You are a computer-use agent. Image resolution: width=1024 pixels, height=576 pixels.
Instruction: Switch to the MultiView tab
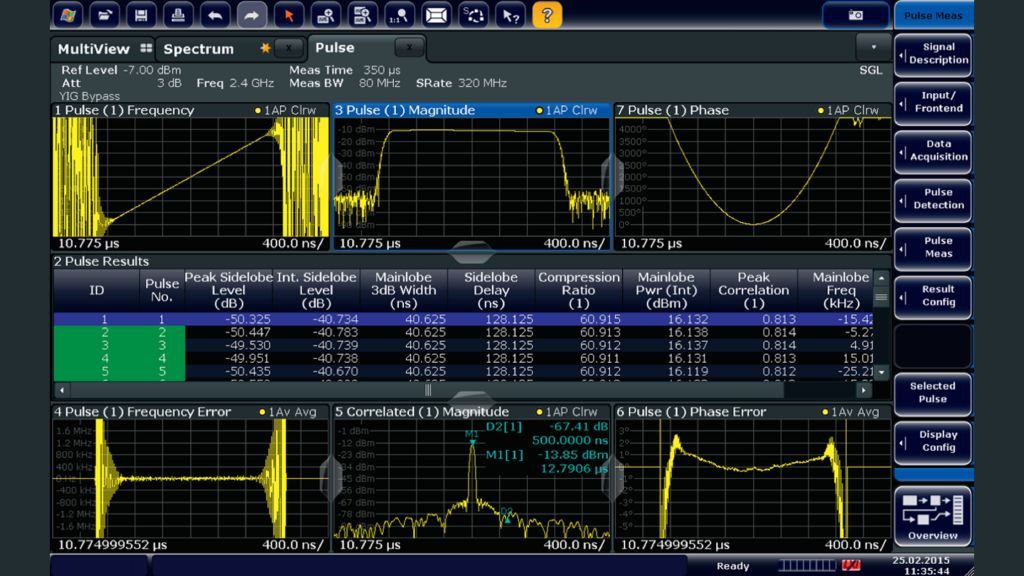[94, 49]
